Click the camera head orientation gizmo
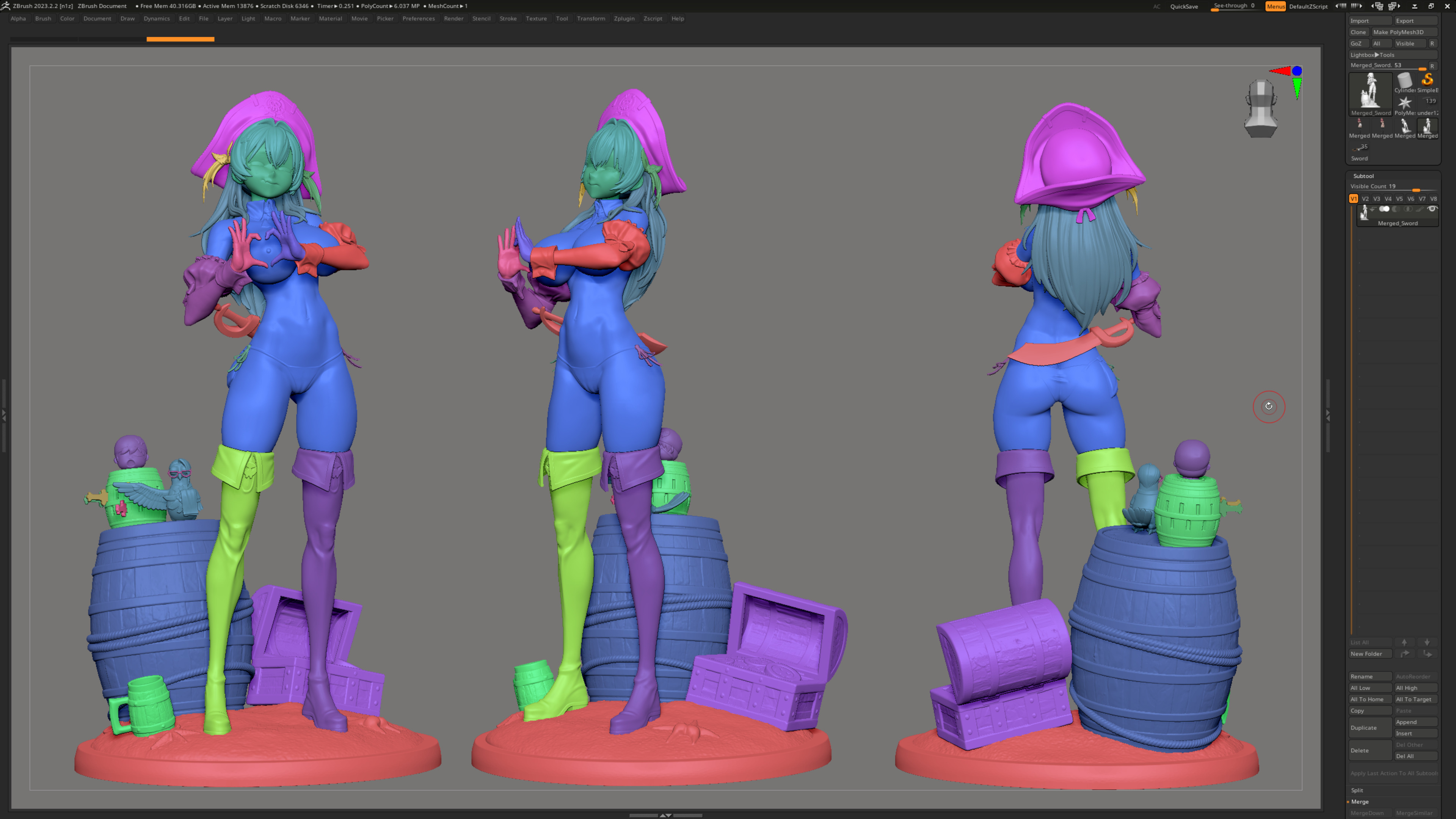The width and height of the screenshot is (1456, 819). (1260, 108)
